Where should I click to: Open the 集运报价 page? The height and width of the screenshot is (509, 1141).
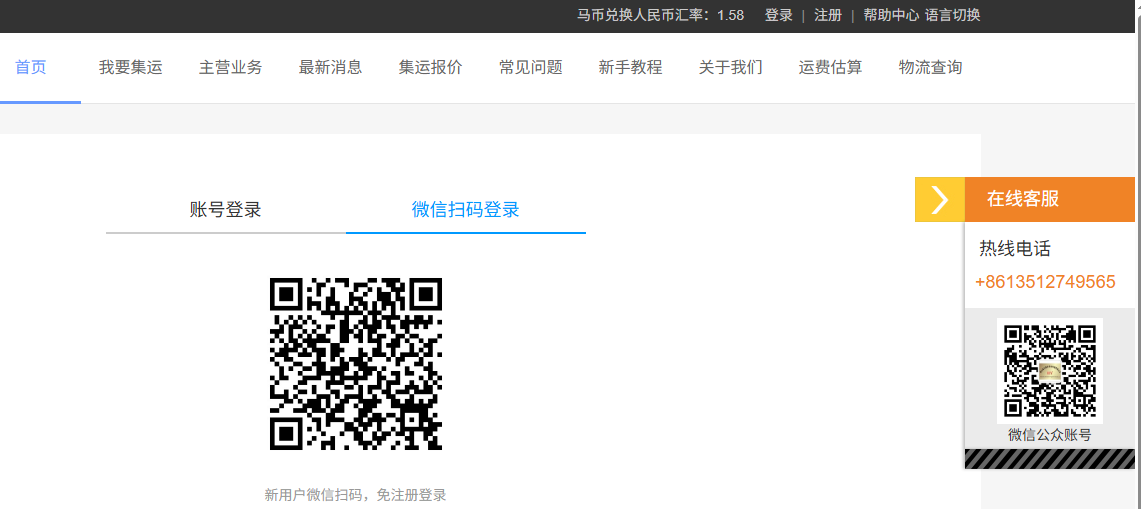(x=430, y=68)
